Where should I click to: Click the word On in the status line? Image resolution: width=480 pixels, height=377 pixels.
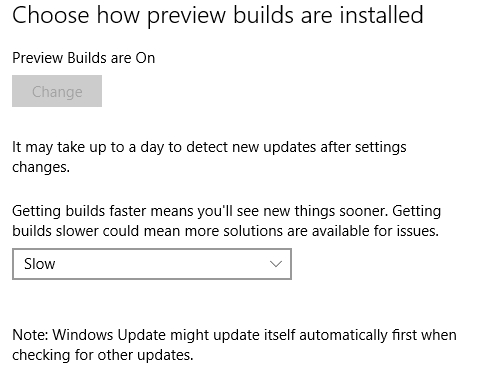145,58
